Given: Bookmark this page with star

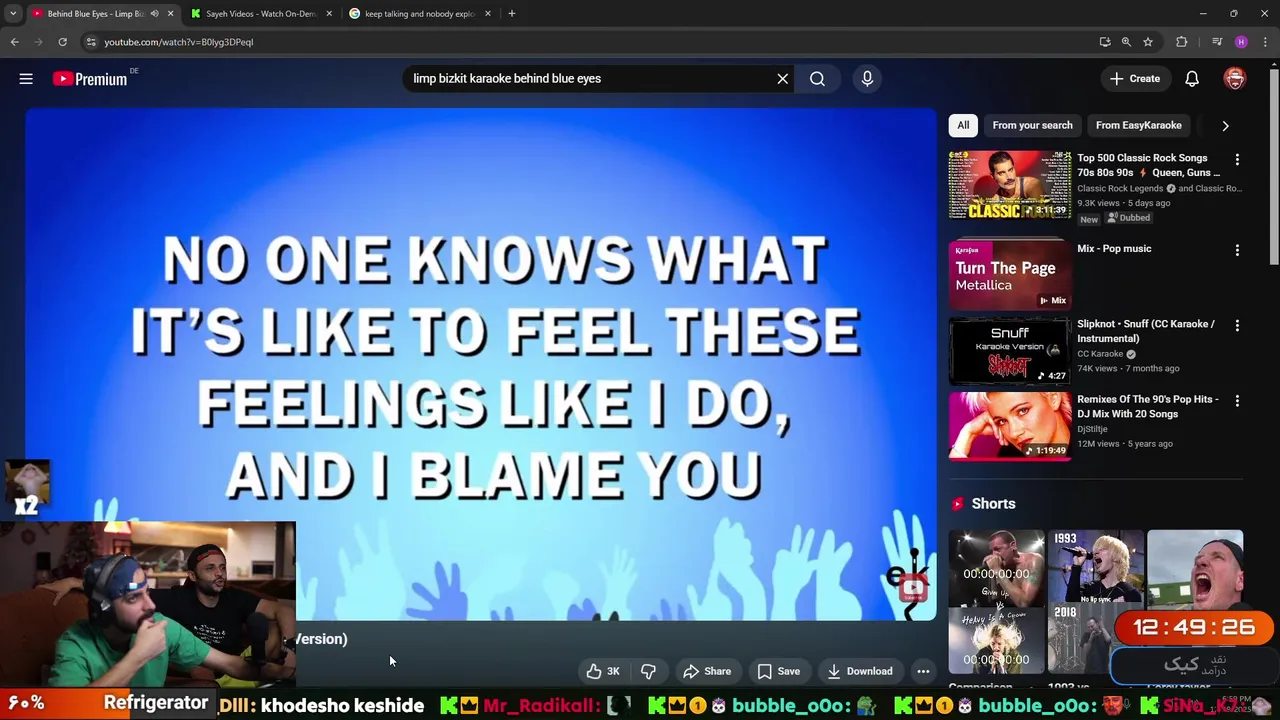Looking at the screenshot, I should tap(1148, 42).
